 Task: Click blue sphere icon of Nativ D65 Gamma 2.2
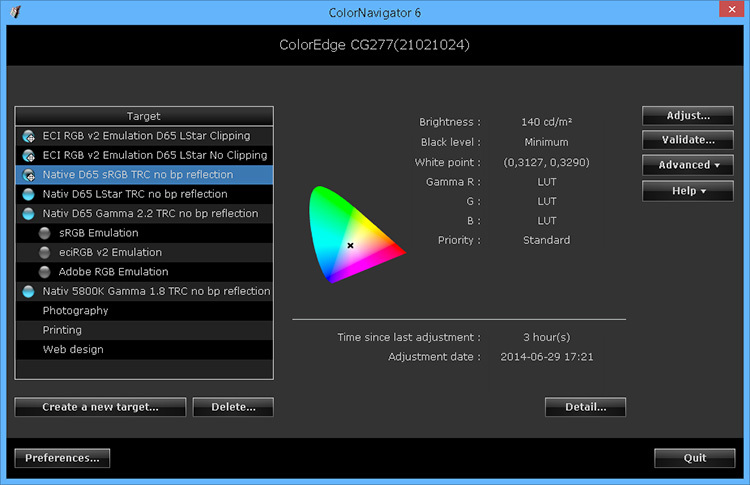pyautogui.click(x=29, y=214)
